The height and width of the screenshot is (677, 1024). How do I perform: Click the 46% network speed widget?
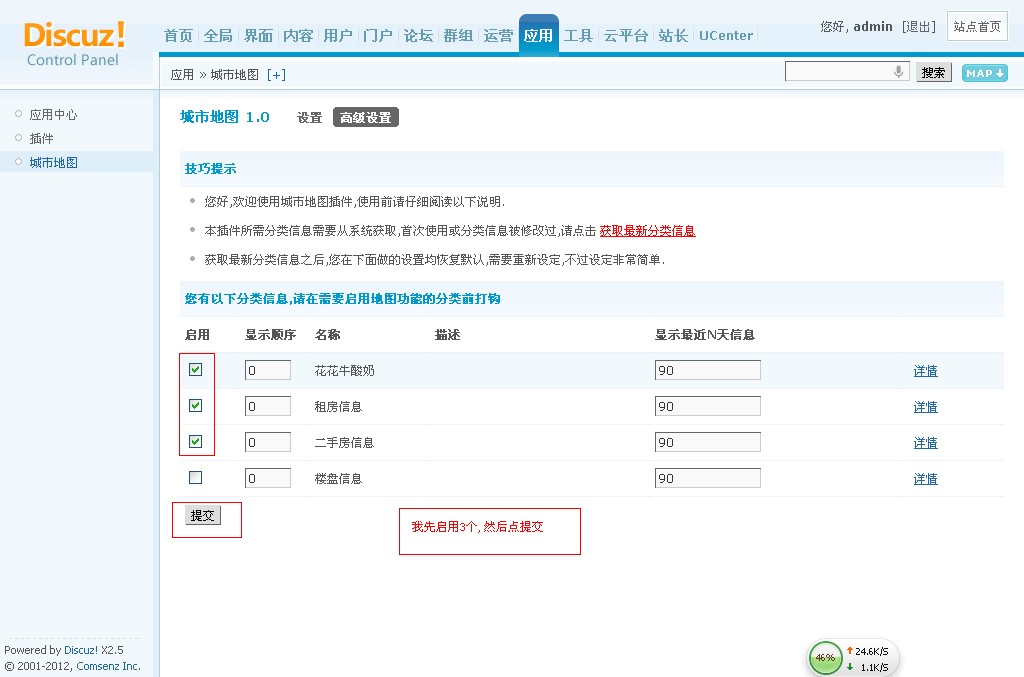click(x=825, y=658)
